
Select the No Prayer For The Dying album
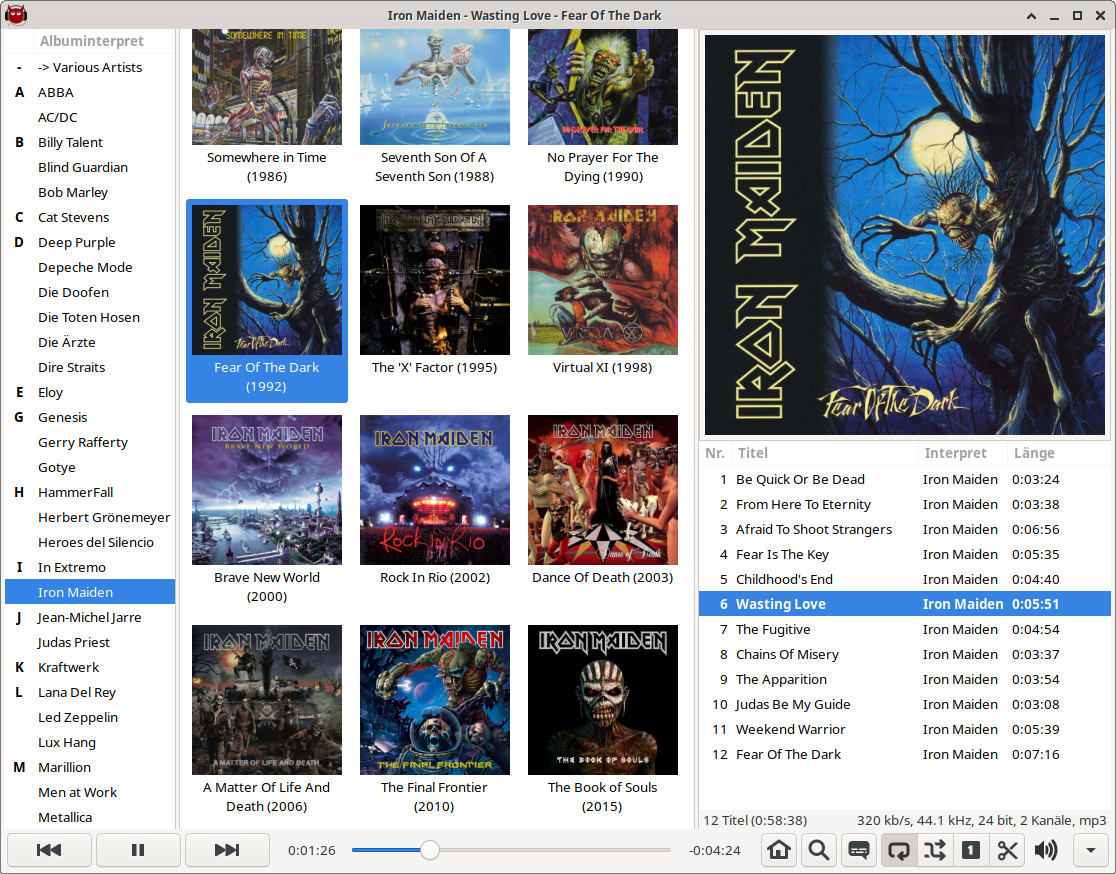(603, 108)
